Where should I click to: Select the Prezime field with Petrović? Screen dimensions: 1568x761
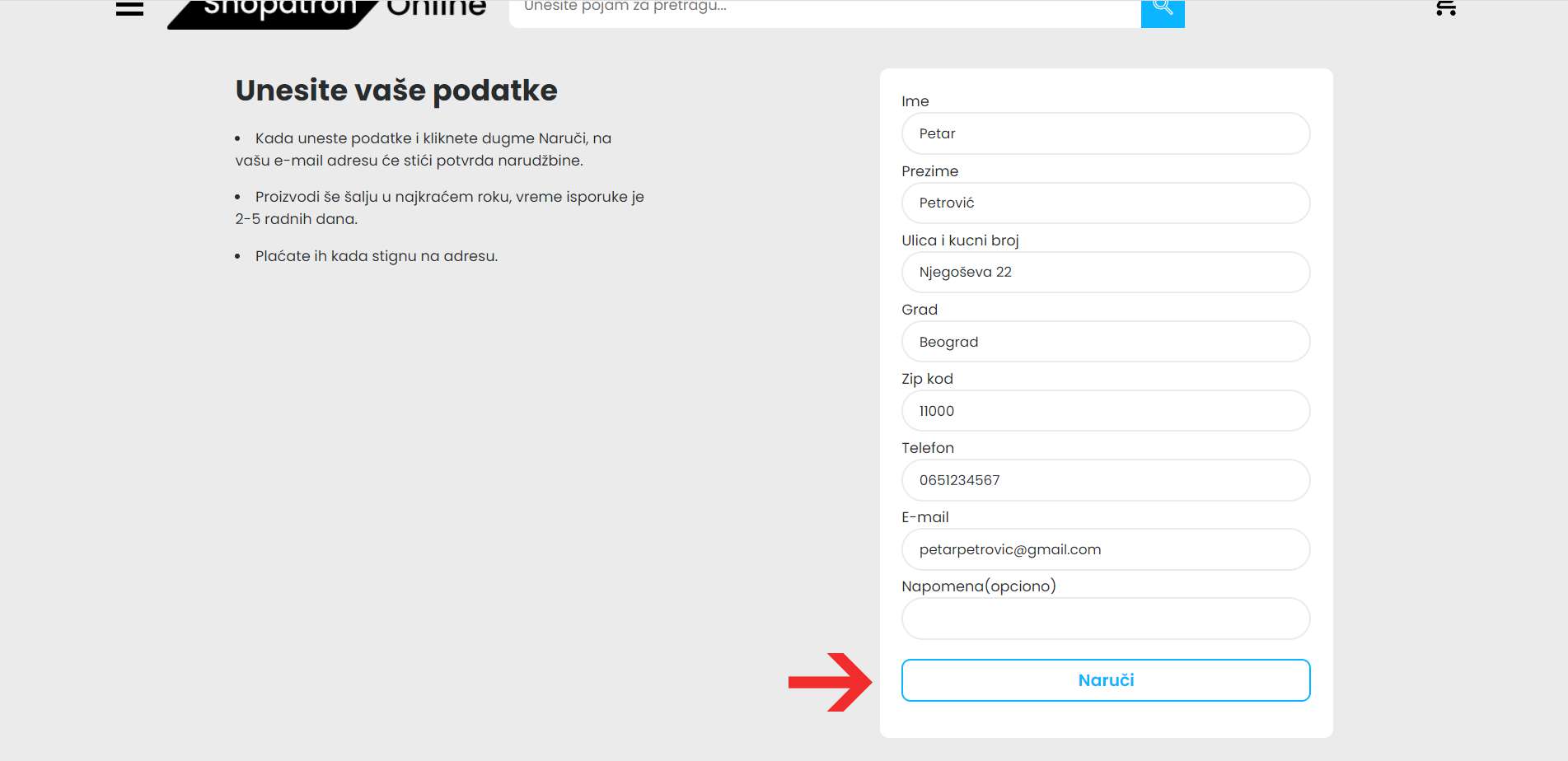pyautogui.click(x=1105, y=203)
